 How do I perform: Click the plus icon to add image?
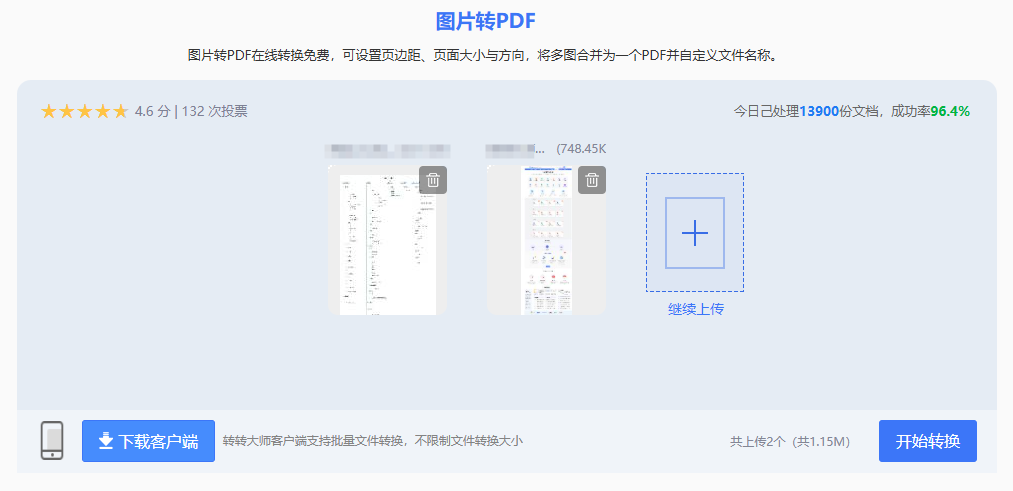click(694, 233)
